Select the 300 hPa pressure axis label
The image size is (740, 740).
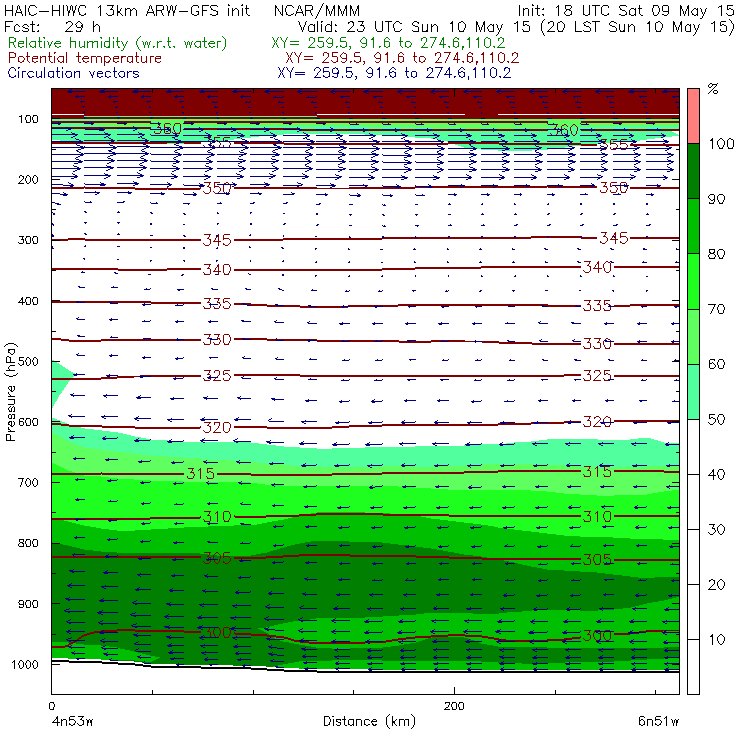[28, 240]
